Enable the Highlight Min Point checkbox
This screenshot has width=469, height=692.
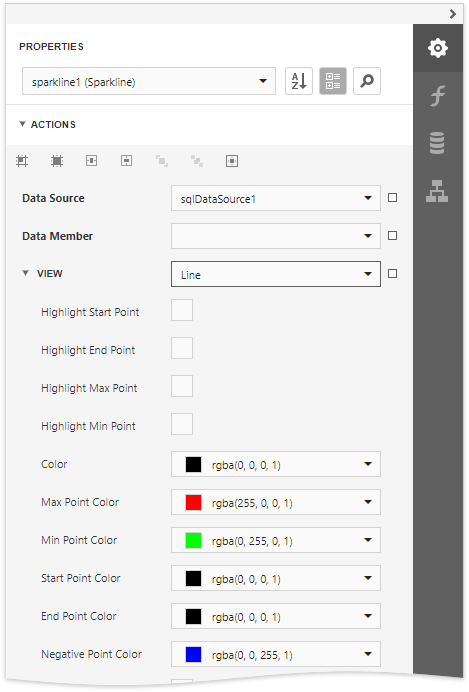(x=182, y=424)
